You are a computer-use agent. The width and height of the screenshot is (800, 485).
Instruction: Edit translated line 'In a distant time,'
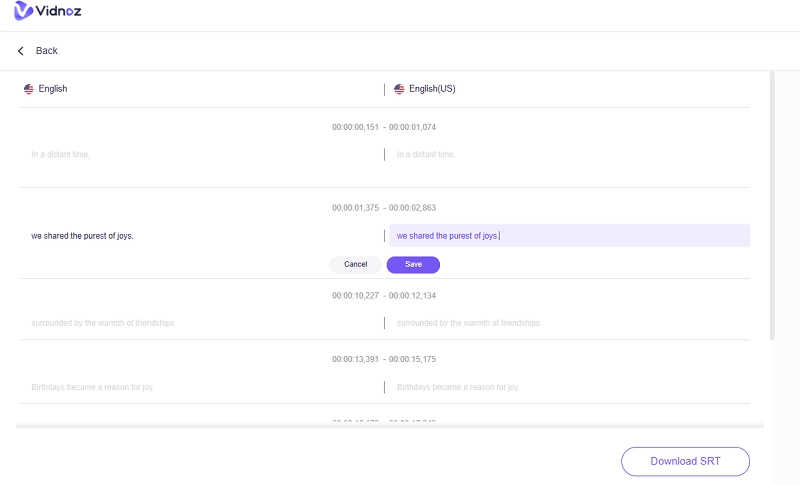pos(427,155)
